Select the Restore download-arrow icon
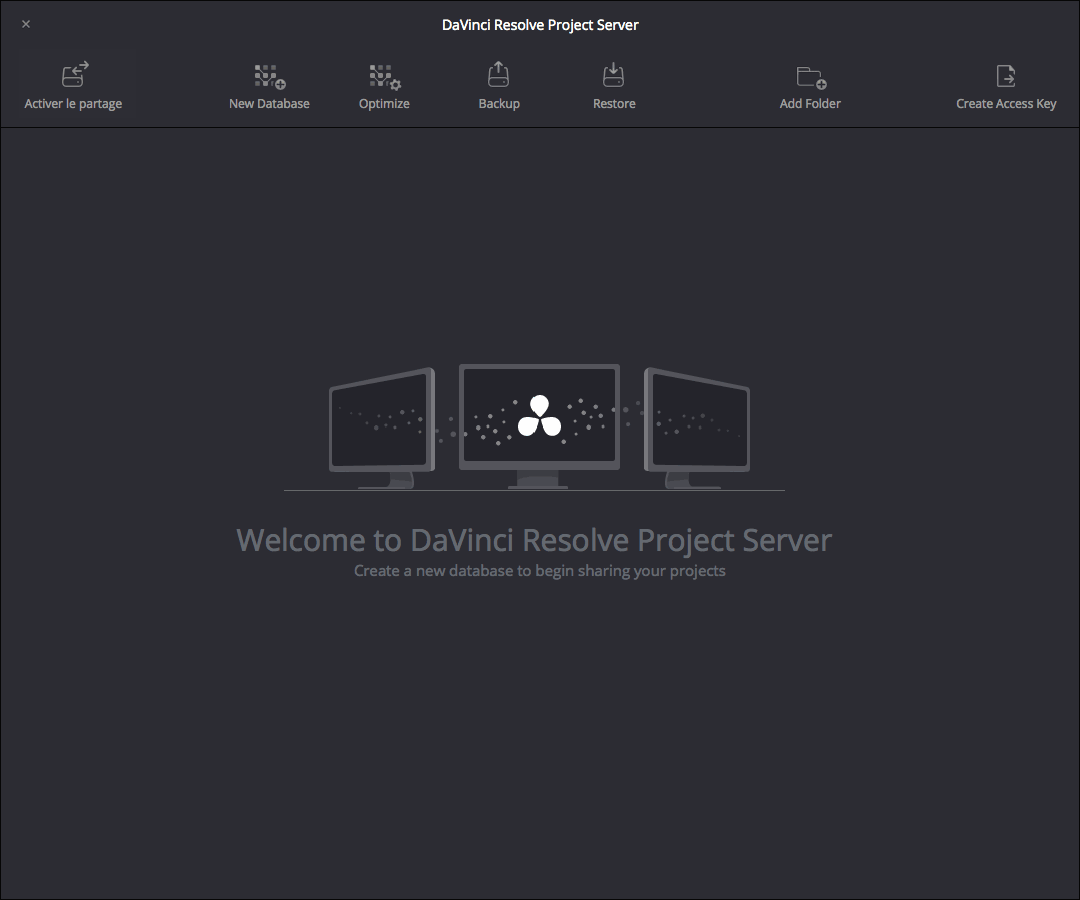Screen dimensions: 1080x900 (613, 76)
